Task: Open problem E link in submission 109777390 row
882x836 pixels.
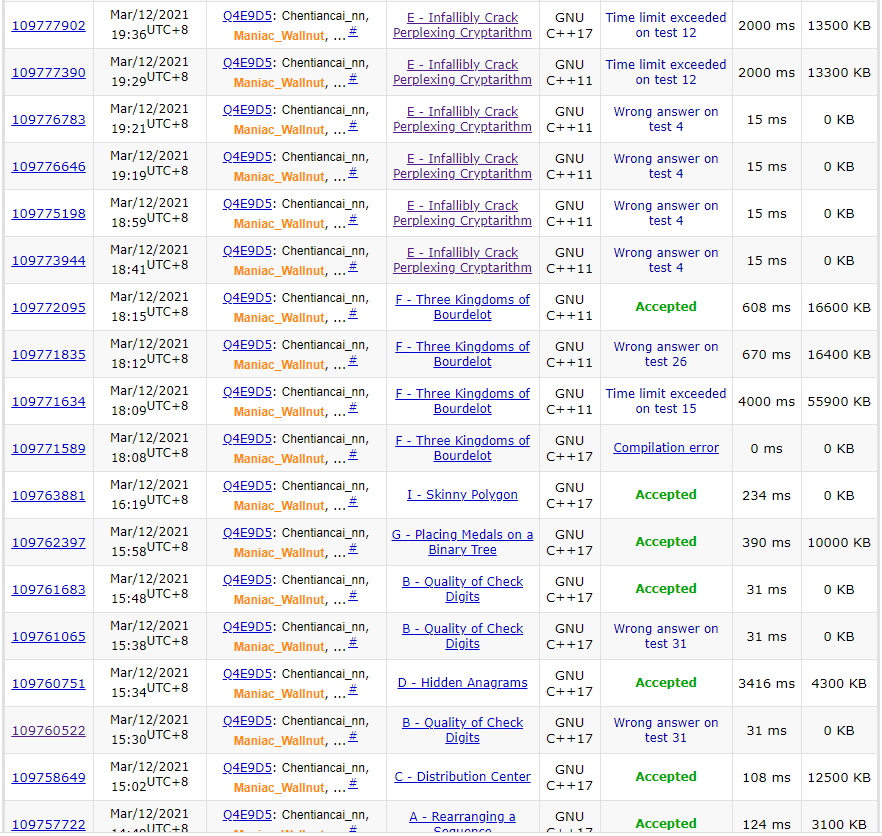Action: [462, 72]
